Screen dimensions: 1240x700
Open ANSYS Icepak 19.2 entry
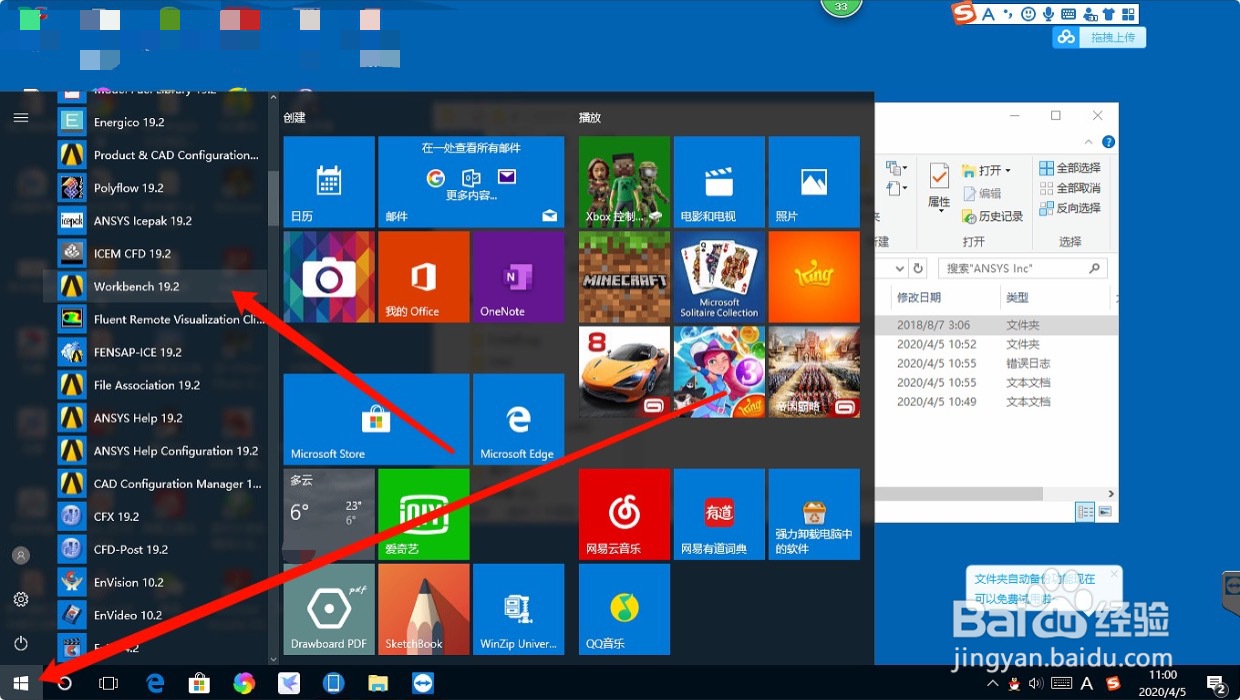coord(155,220)
